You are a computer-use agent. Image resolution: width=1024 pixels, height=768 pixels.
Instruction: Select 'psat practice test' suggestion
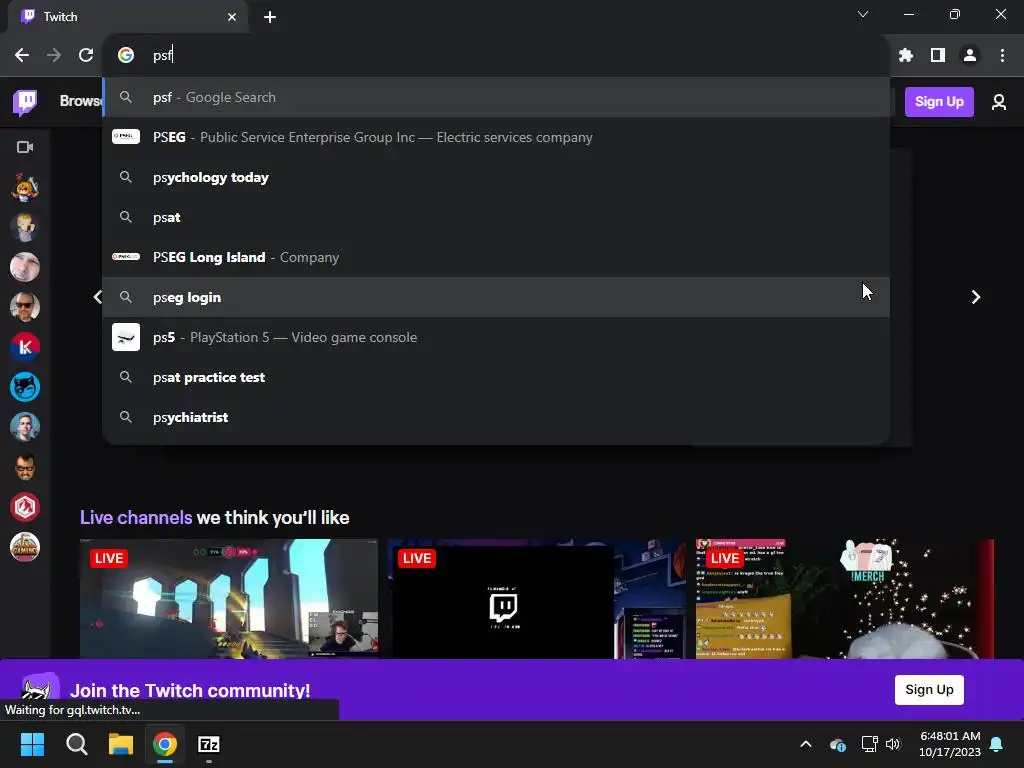pos(496,377)
